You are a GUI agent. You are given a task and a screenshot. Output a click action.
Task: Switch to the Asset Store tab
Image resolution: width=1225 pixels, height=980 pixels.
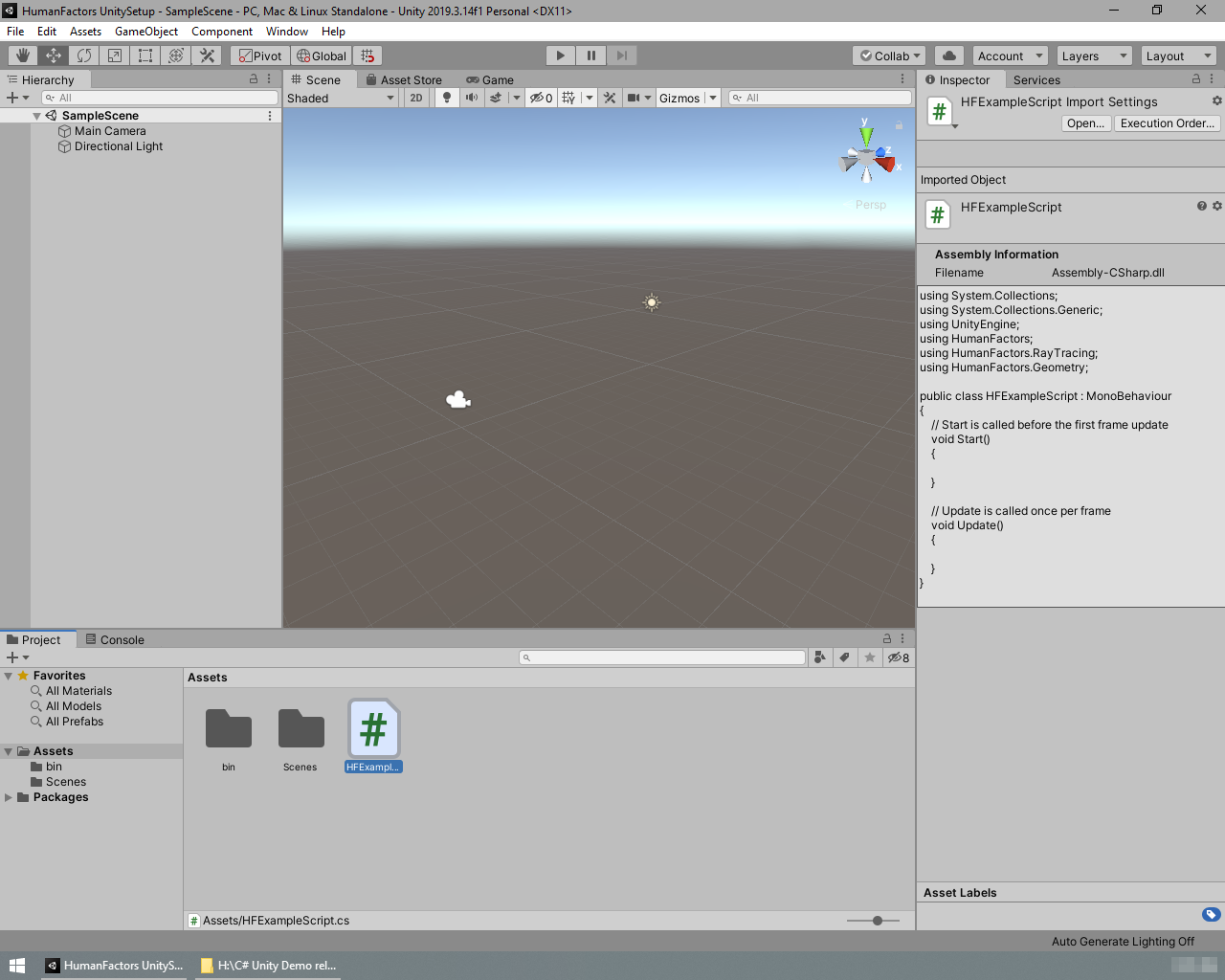(x=404, y=80)
